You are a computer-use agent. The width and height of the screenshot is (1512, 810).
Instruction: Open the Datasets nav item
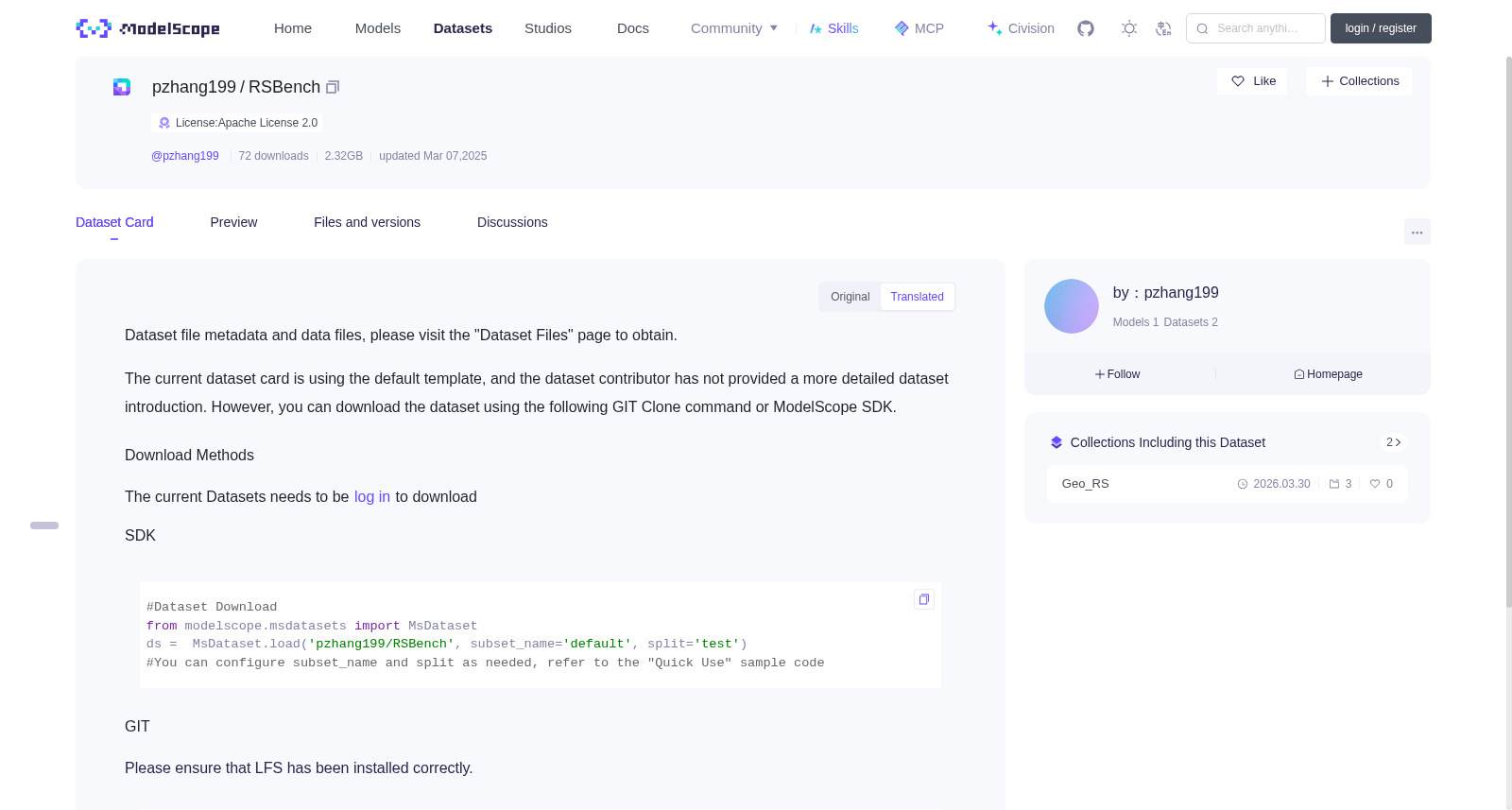click(x=463, y=28)
